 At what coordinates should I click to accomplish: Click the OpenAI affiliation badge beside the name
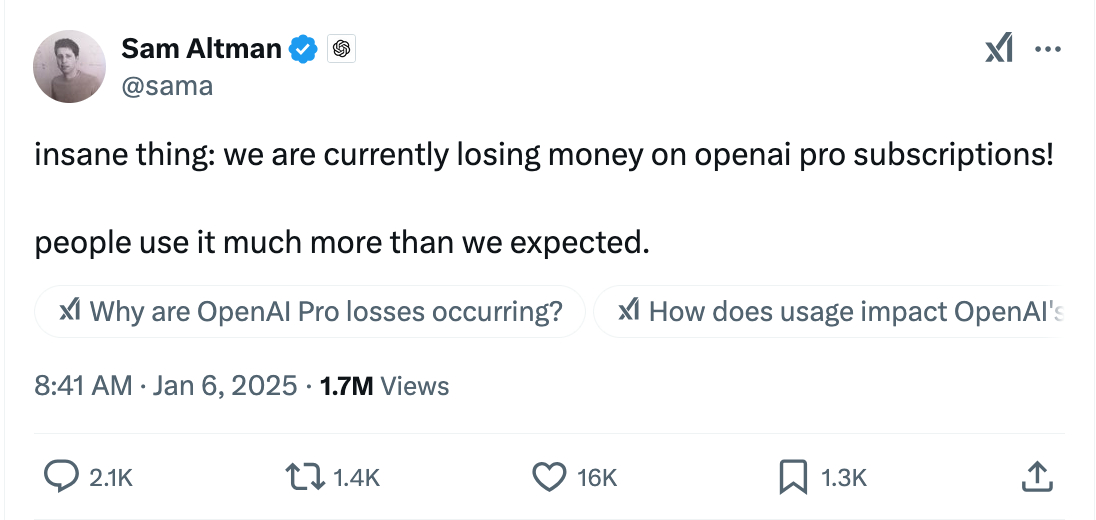[341, 48]
